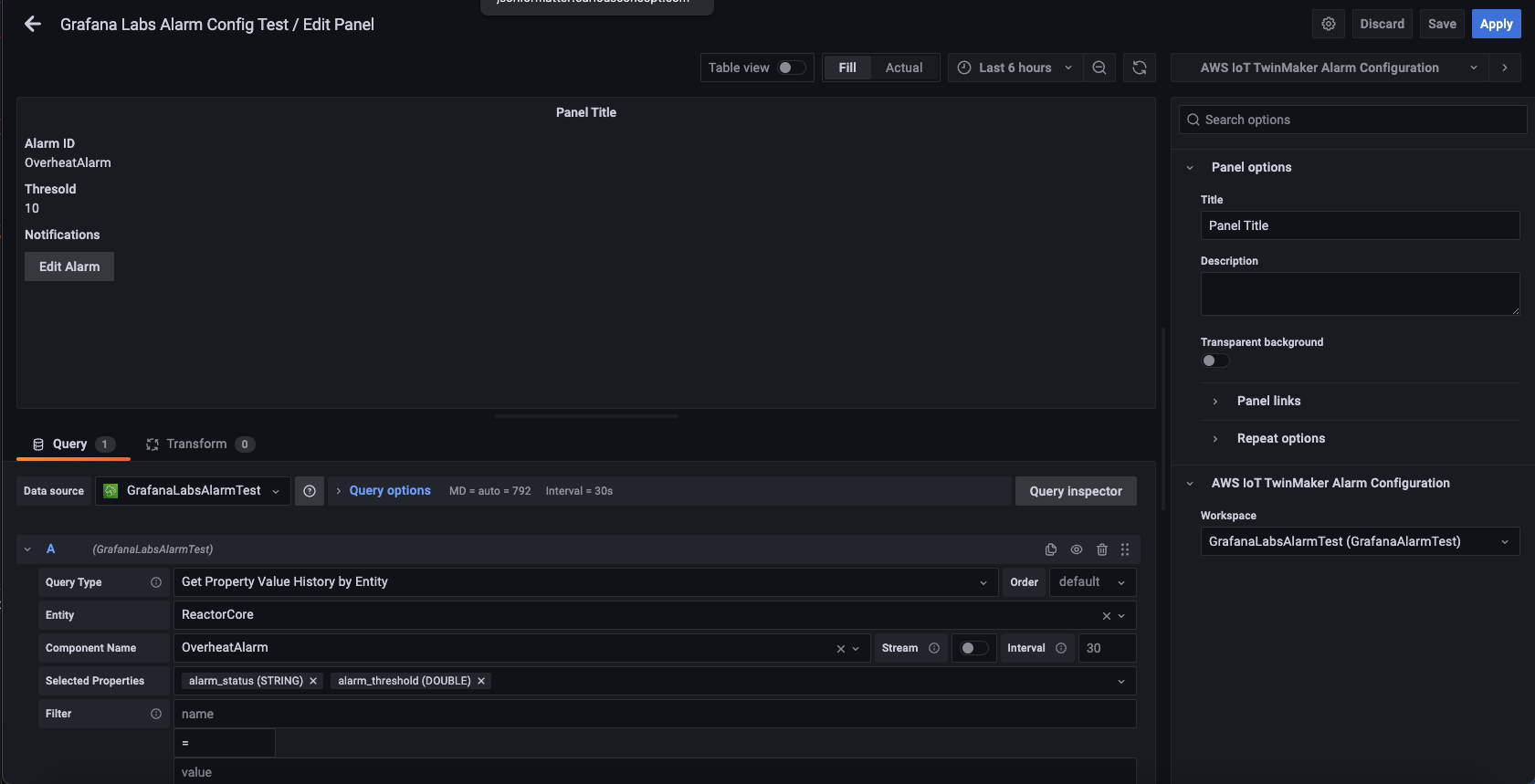1535x784 pixels.
Task: Open the Last 6 hours time picker
Action: click(1015, 68)
